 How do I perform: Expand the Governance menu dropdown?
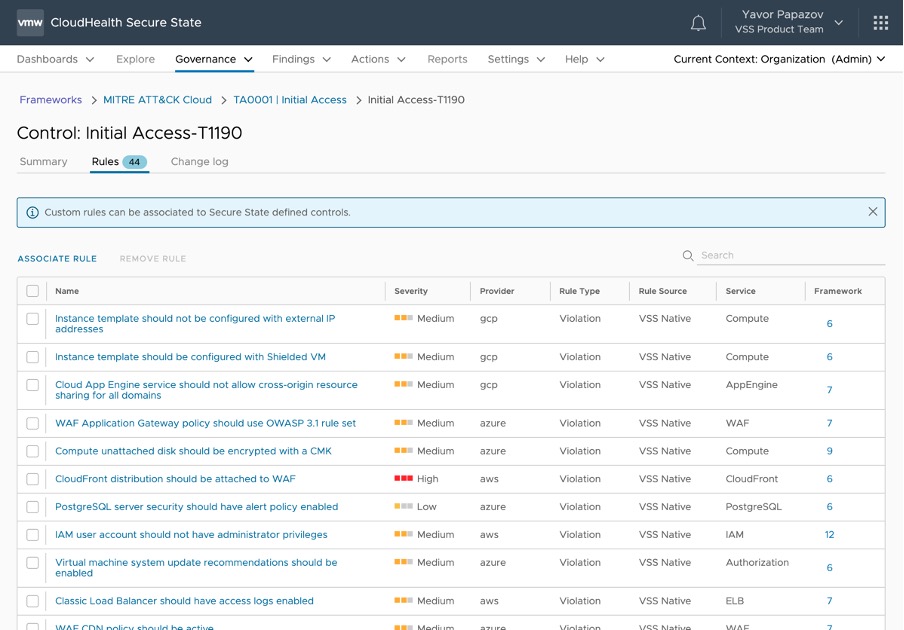tap(214, 59)
